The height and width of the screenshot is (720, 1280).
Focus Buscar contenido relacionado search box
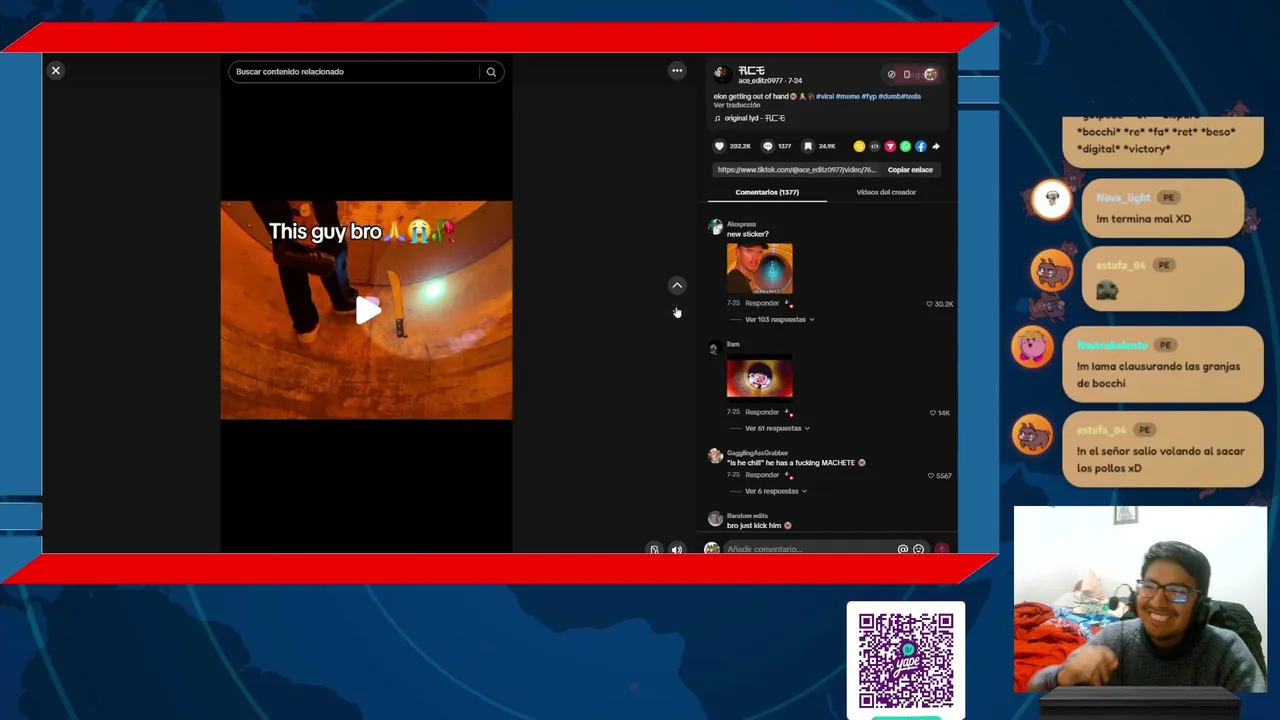click(355, 72)
